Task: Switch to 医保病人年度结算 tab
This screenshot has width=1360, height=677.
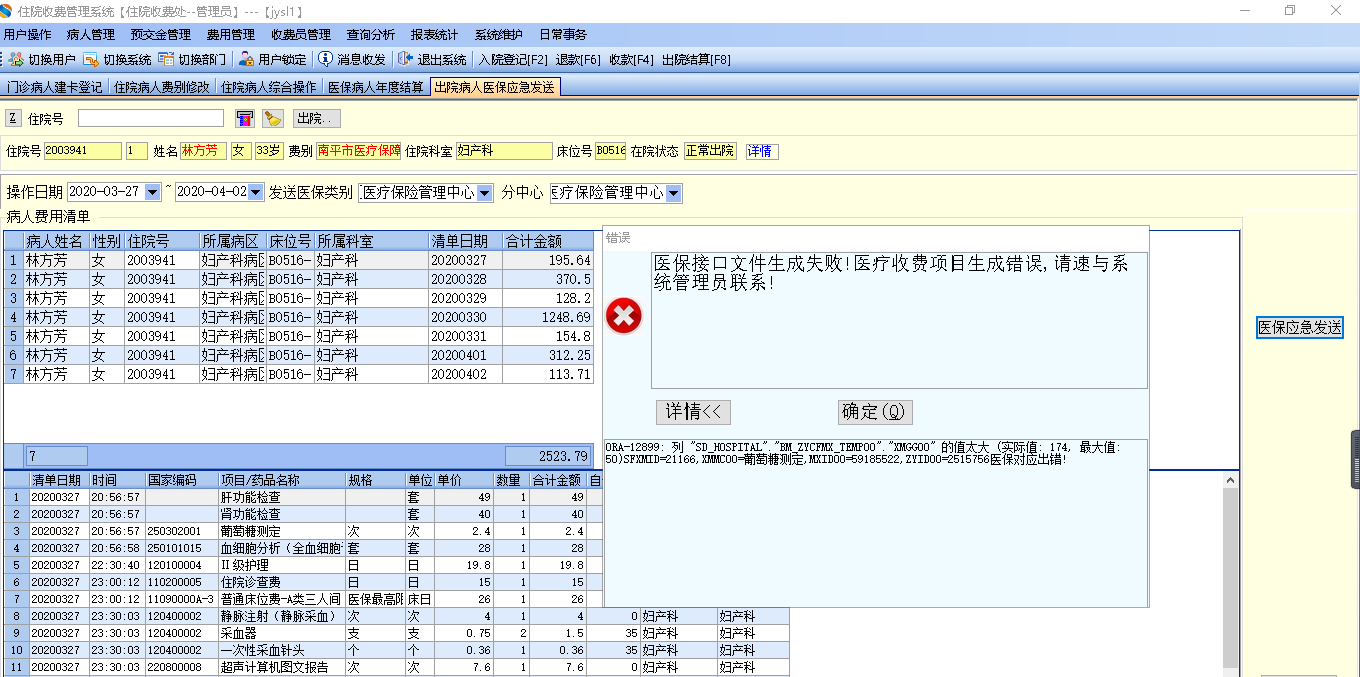Action: point(376,87)
